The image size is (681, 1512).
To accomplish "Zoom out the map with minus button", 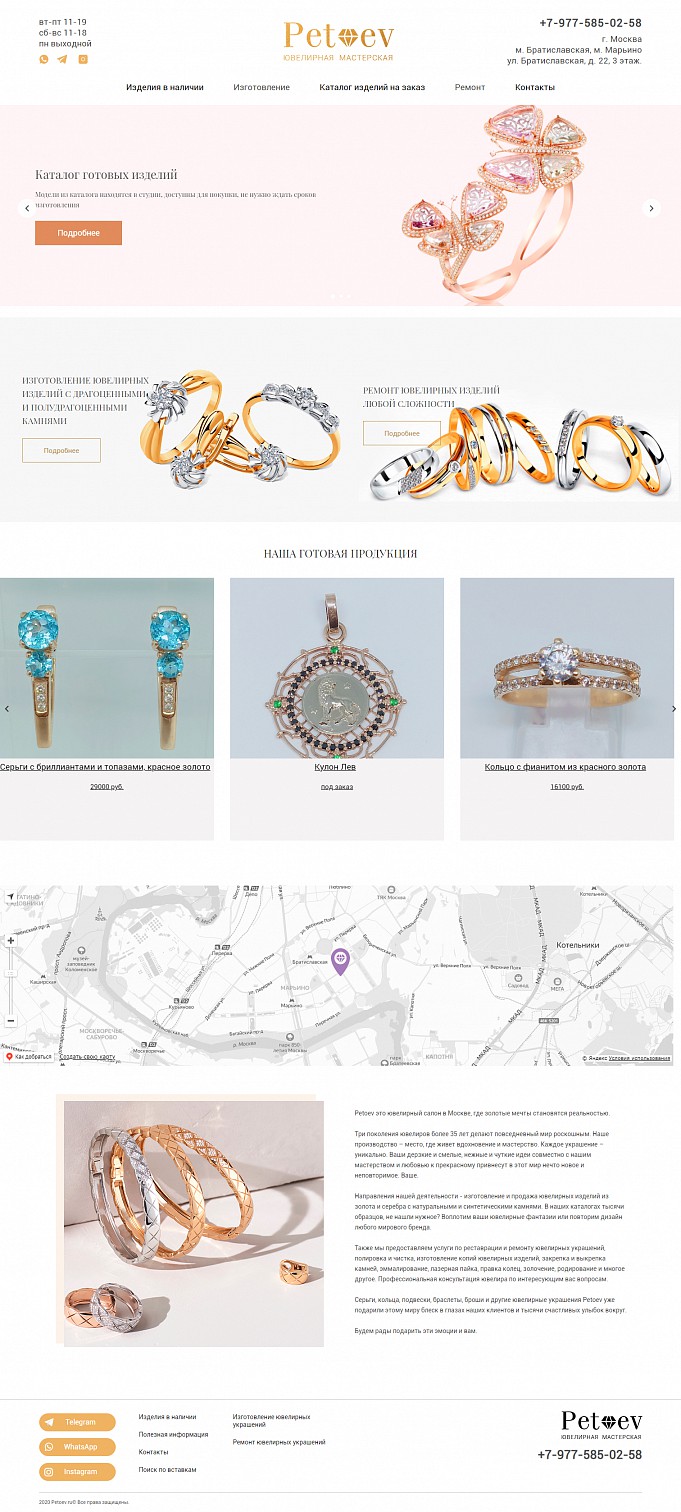I will point(11,1021).
